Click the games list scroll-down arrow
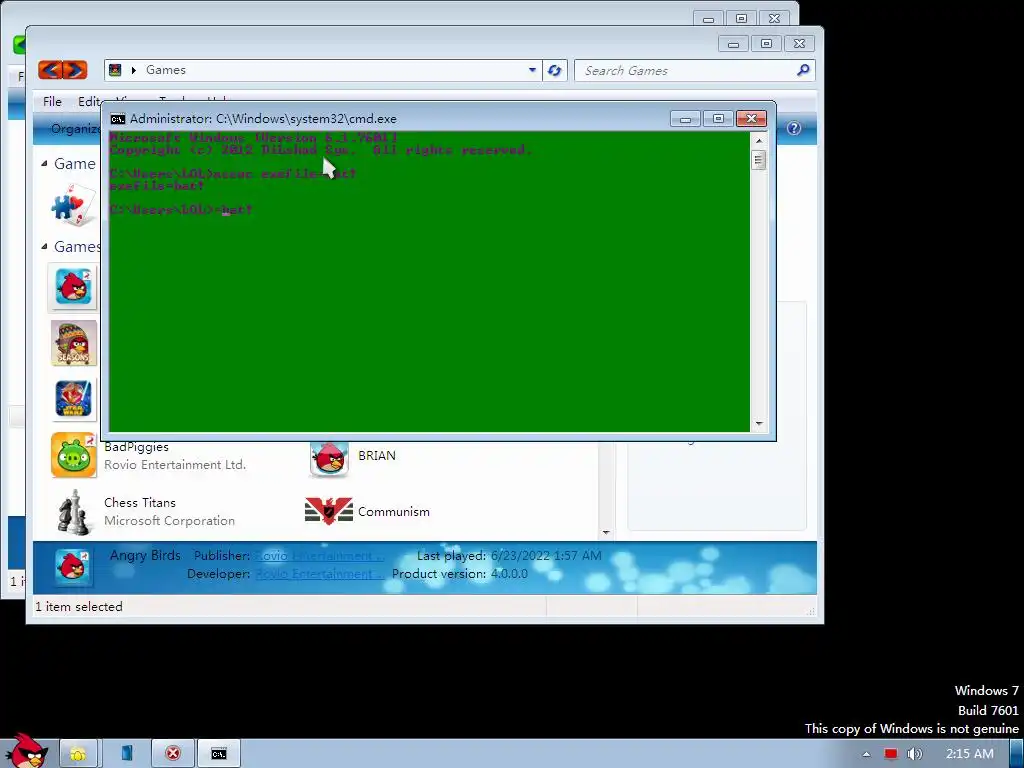The height and width of the screenshot is (768, 1024). pos(606,533)
